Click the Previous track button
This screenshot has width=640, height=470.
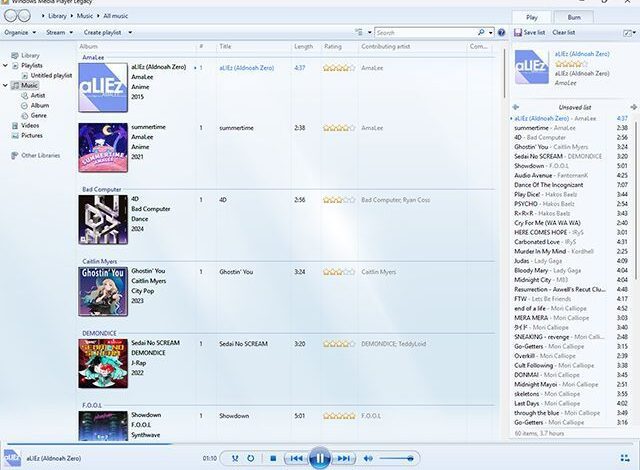click(296, 458)
